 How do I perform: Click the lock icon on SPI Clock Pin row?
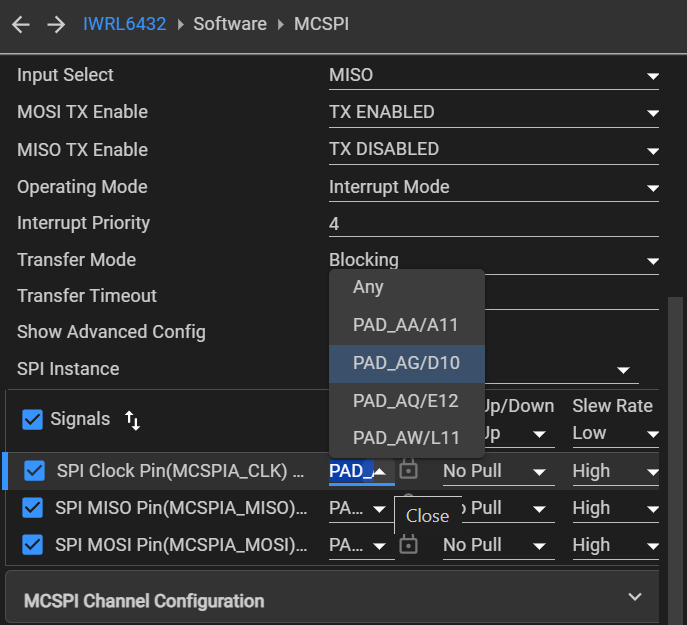coord(409,469)
